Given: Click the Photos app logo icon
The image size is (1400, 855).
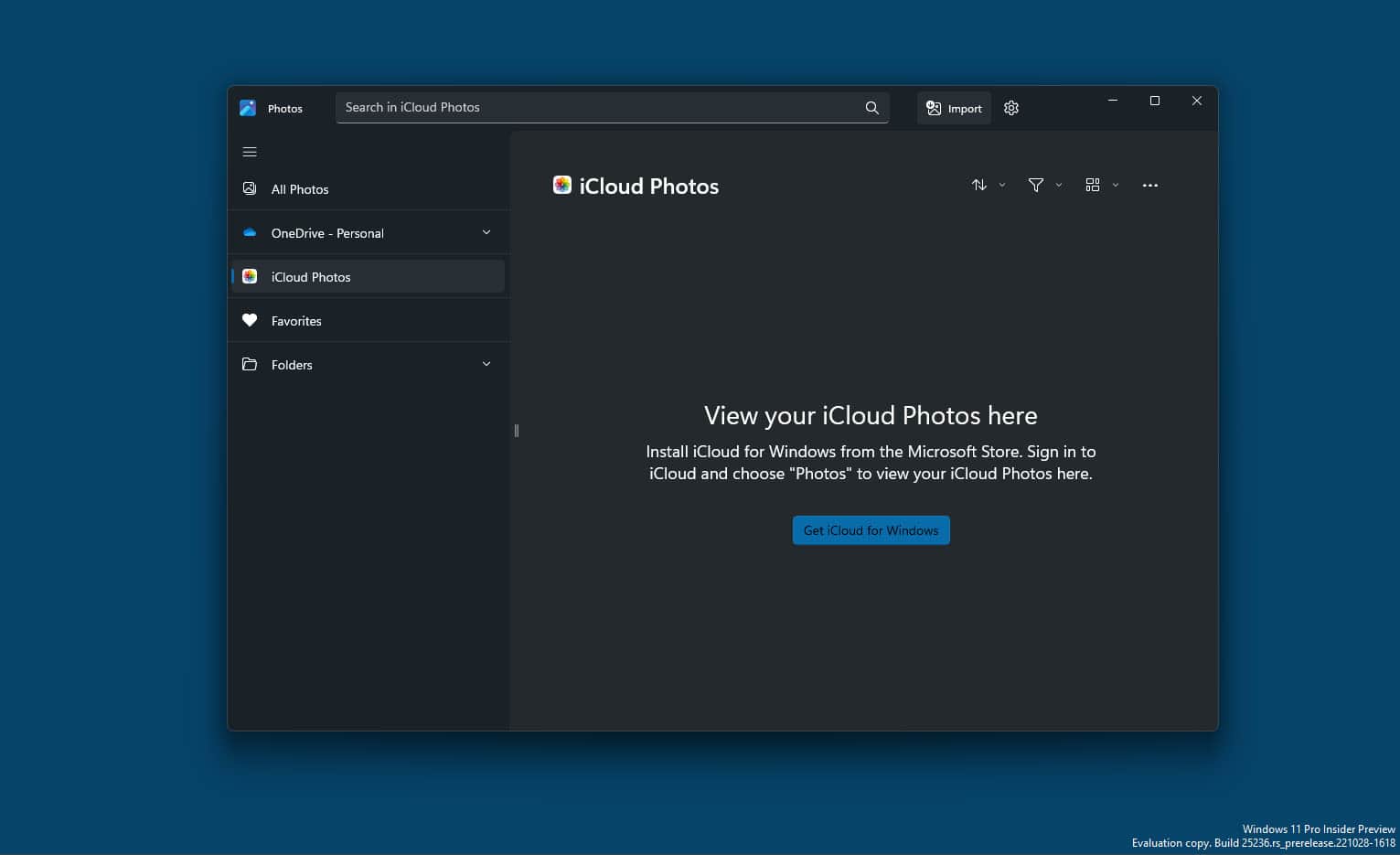Looking at the screenshot, I should [x=248, y=108].
